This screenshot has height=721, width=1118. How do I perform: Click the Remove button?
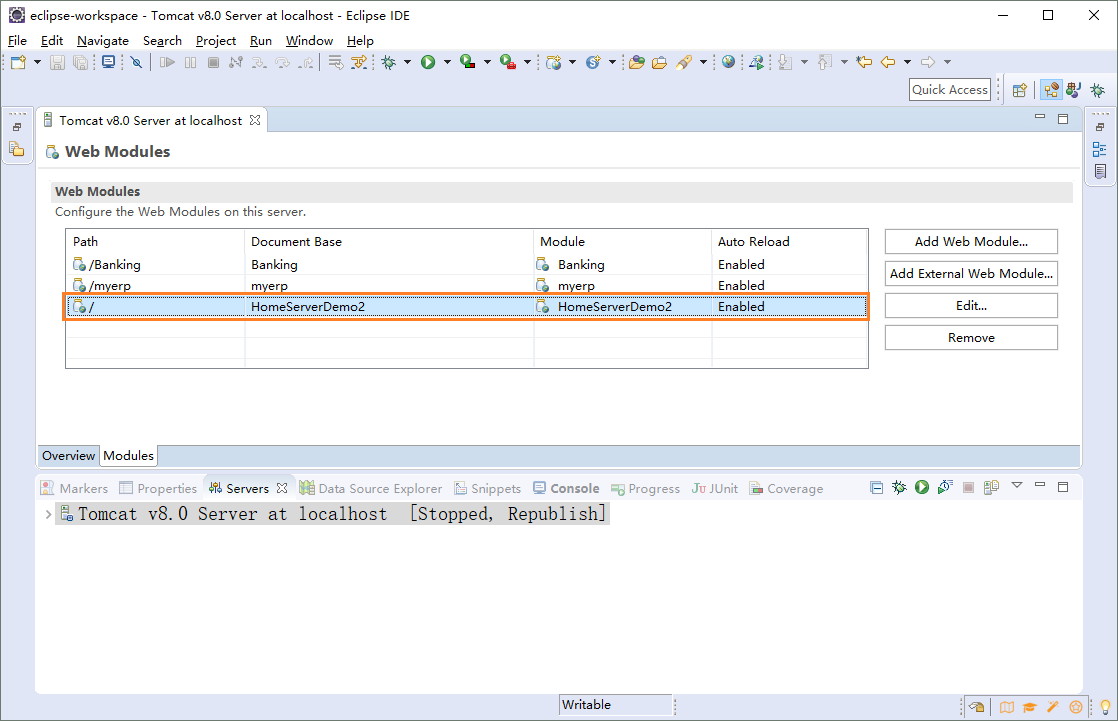point(971,338)
